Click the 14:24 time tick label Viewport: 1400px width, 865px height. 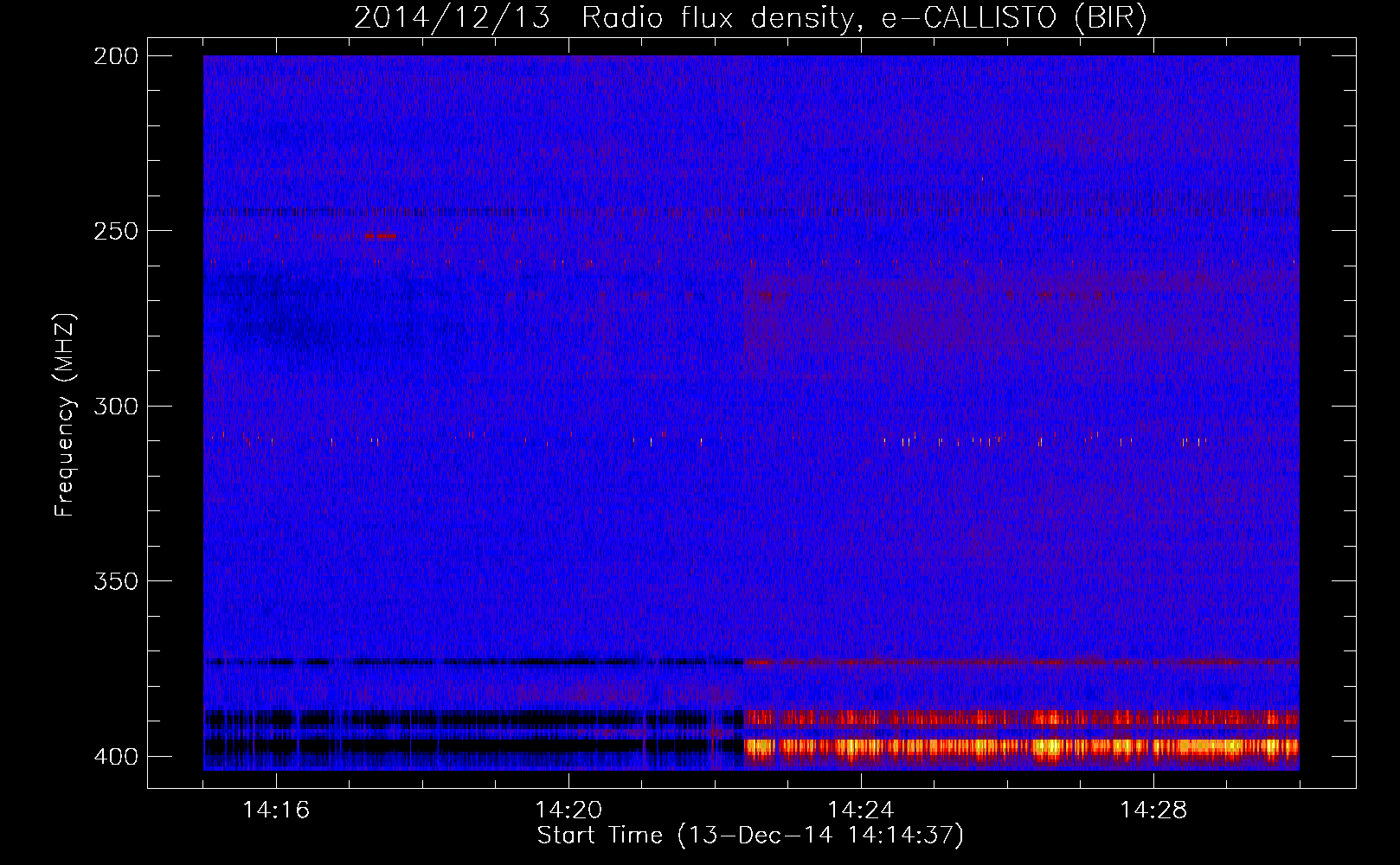coord(861,810)
